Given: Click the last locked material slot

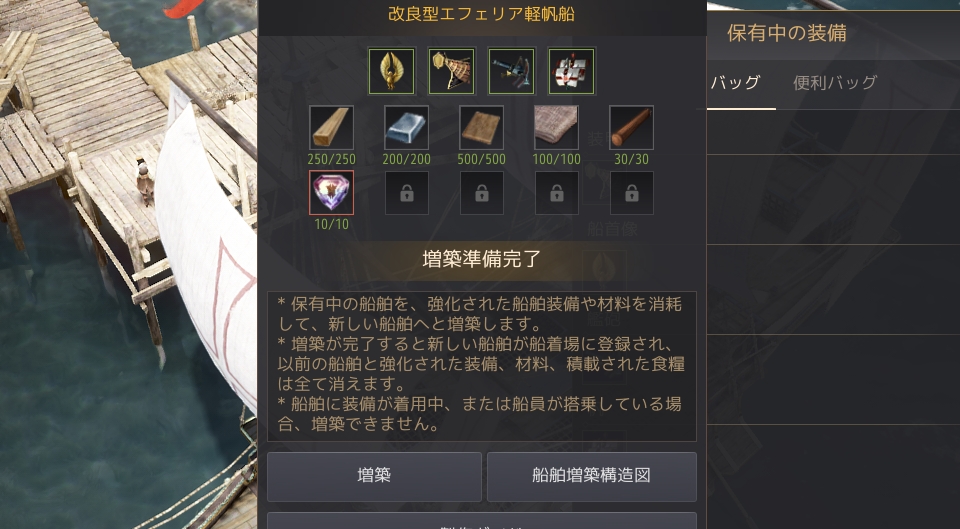Looking at the screenshot, I should (x=631, y=193).
